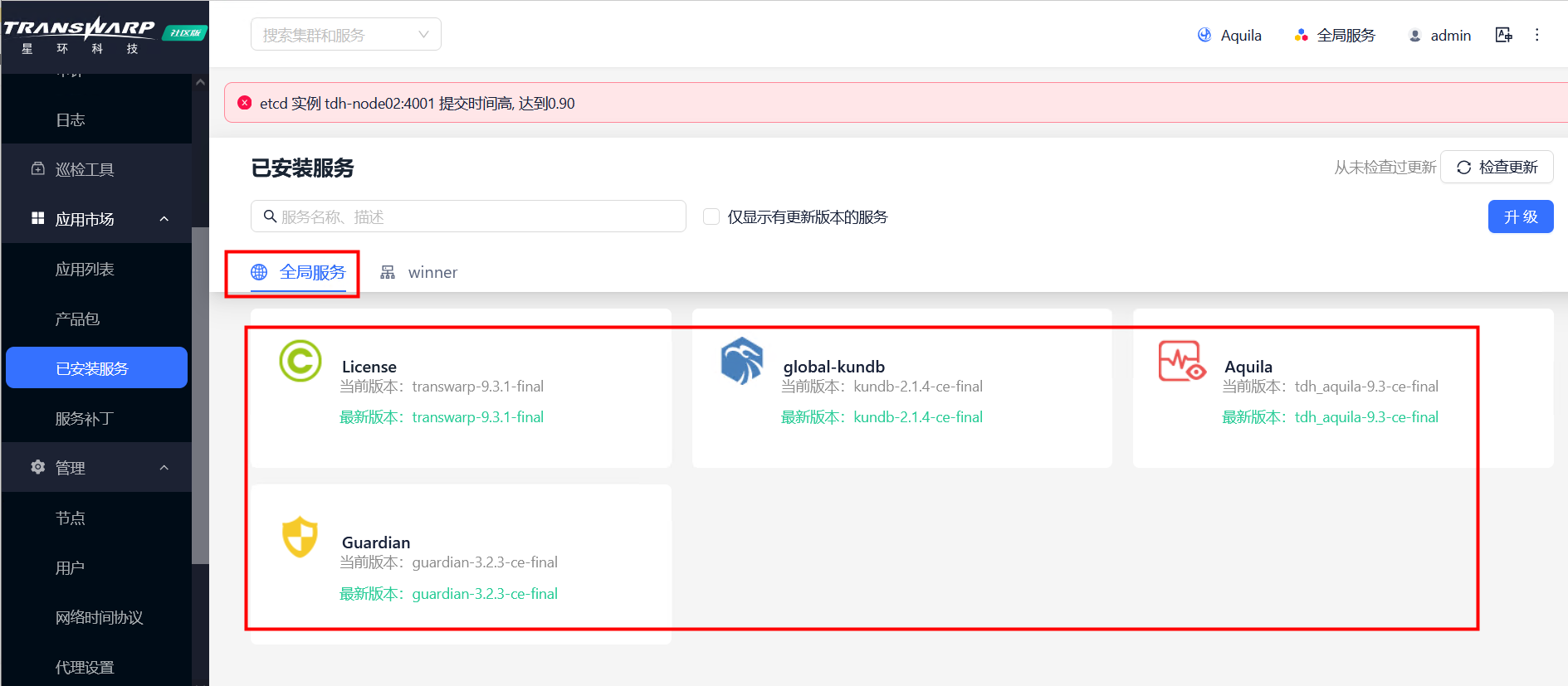
Task: Click the License service name
Action: 369,366
